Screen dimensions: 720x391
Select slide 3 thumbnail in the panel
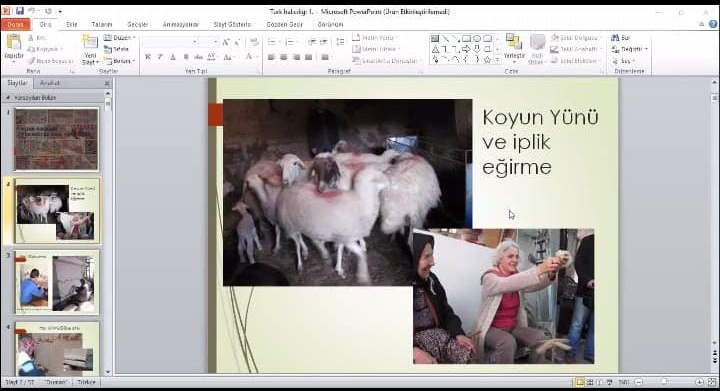57,282
